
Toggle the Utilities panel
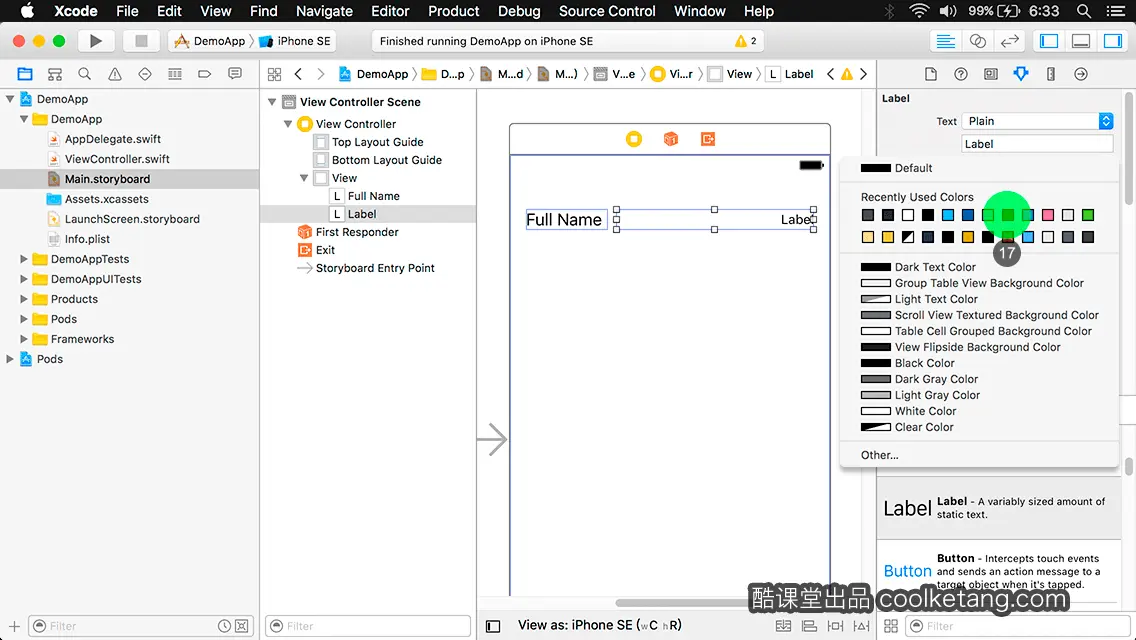1113,41
